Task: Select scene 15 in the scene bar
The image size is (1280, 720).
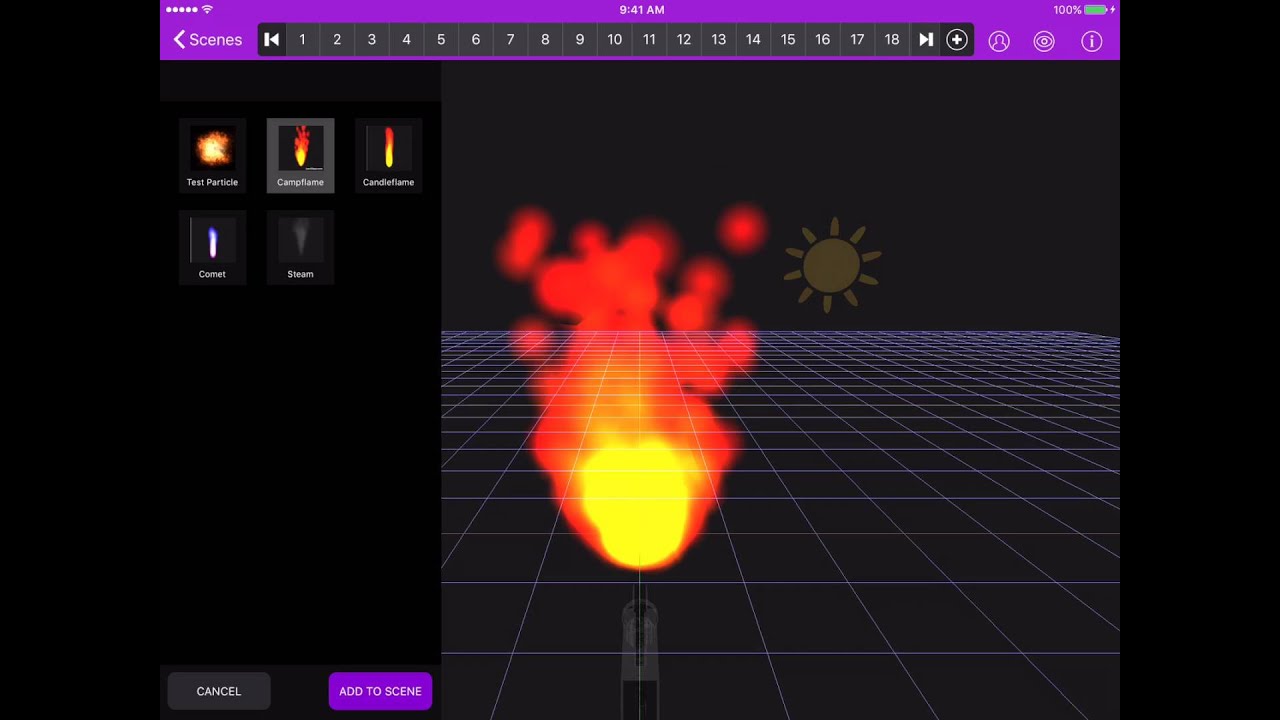Action: point(788,40)
